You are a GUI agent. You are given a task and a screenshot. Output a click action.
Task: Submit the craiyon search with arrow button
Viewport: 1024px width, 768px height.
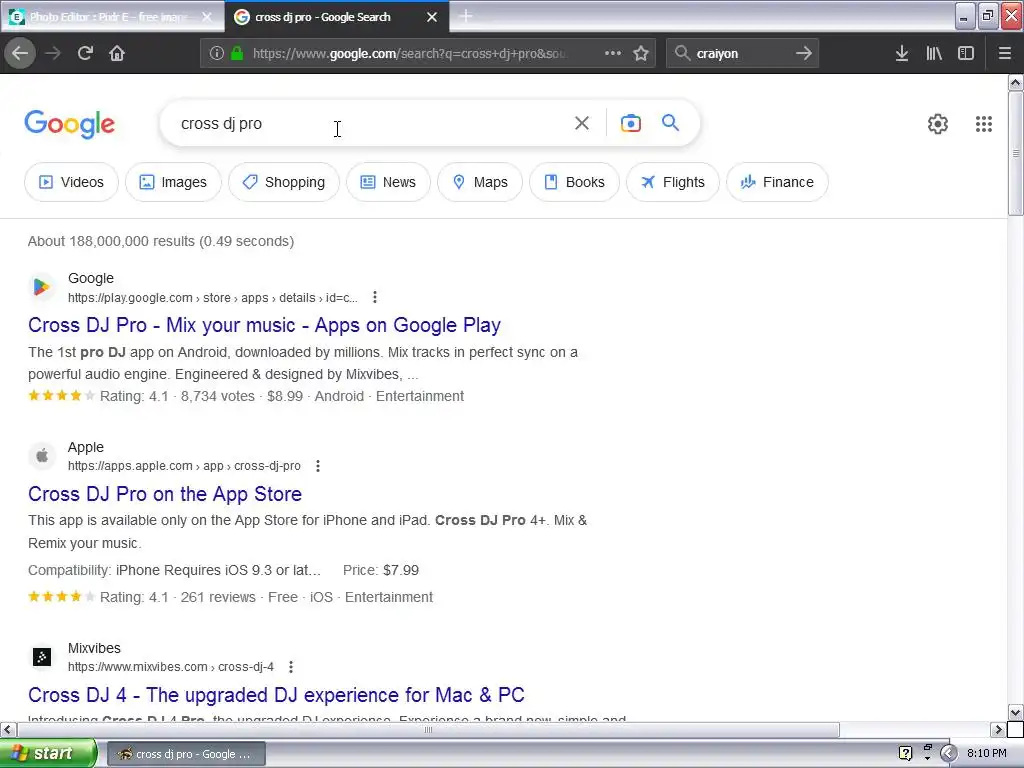(x=804, y=53)
